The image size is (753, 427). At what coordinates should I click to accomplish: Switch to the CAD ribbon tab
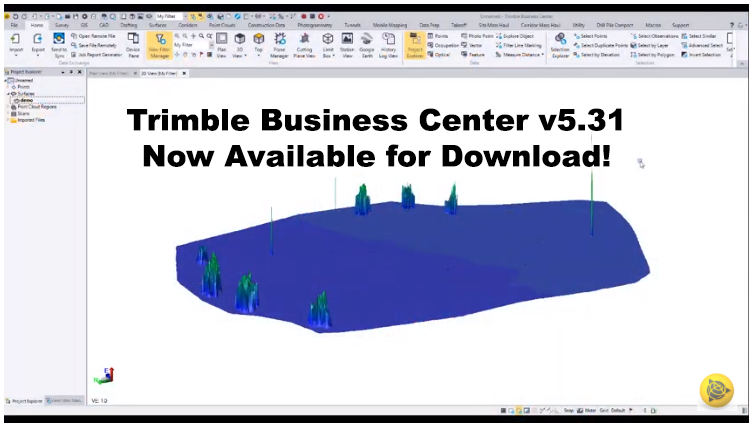(x=104, y=25)
